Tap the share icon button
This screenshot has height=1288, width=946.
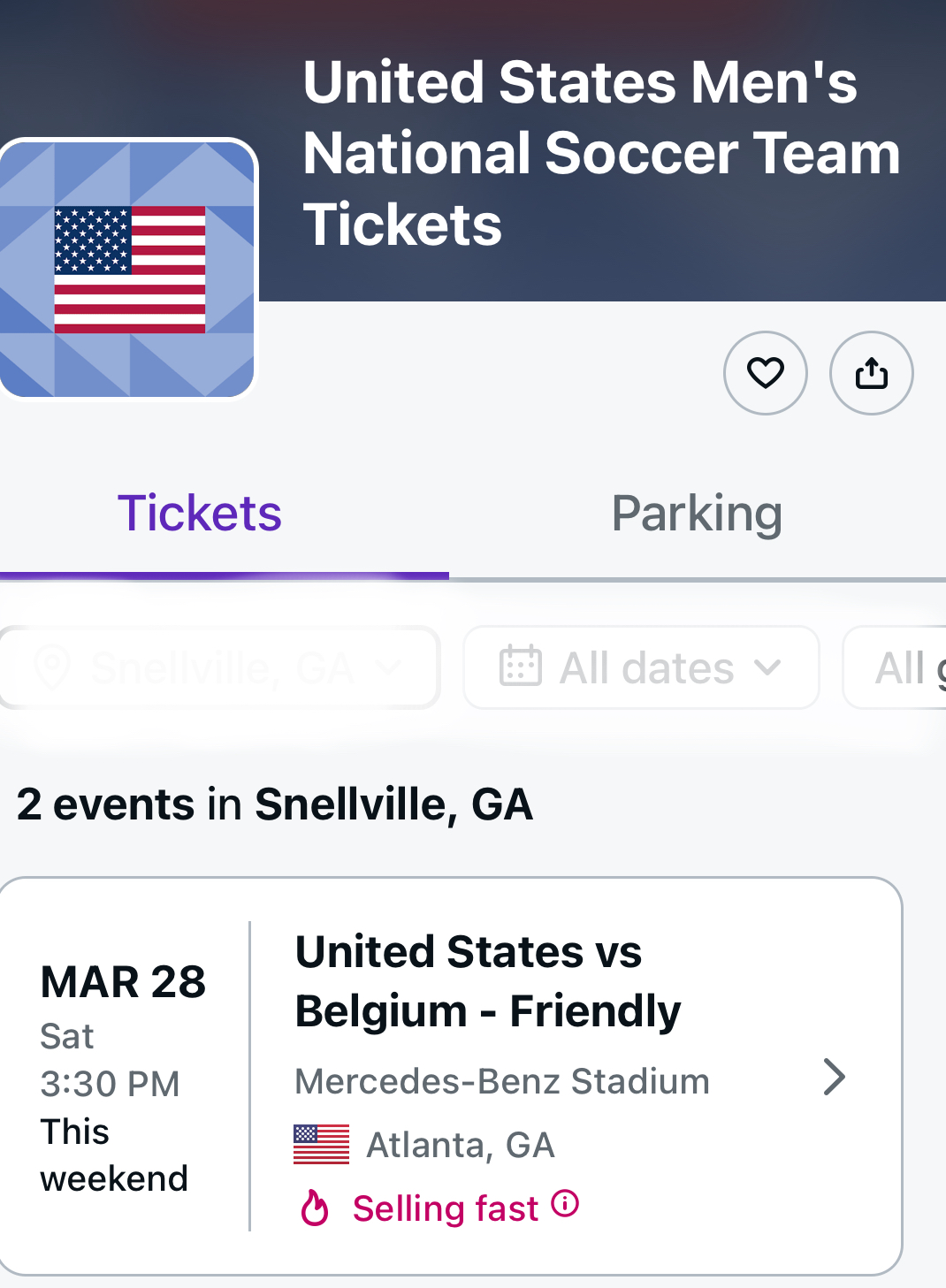coord(871,373)
